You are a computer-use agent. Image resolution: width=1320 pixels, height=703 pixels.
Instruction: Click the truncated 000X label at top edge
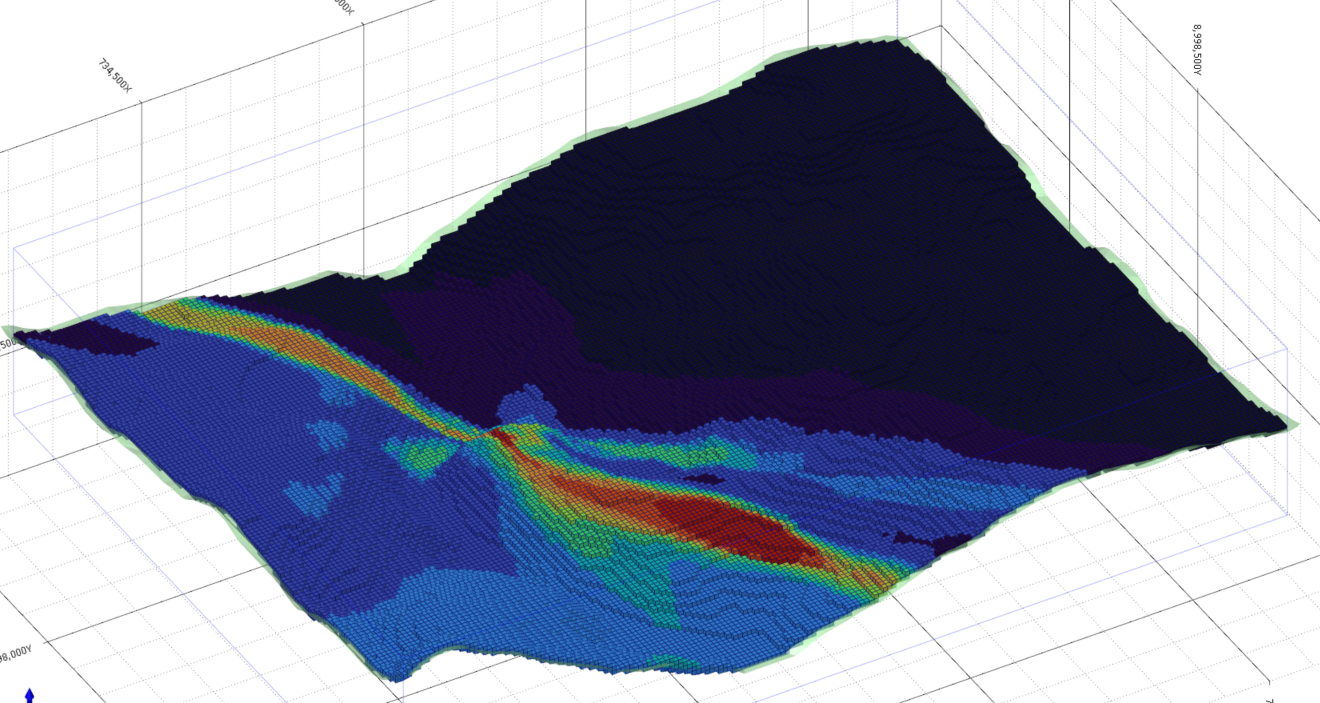[x=343, y=6]
